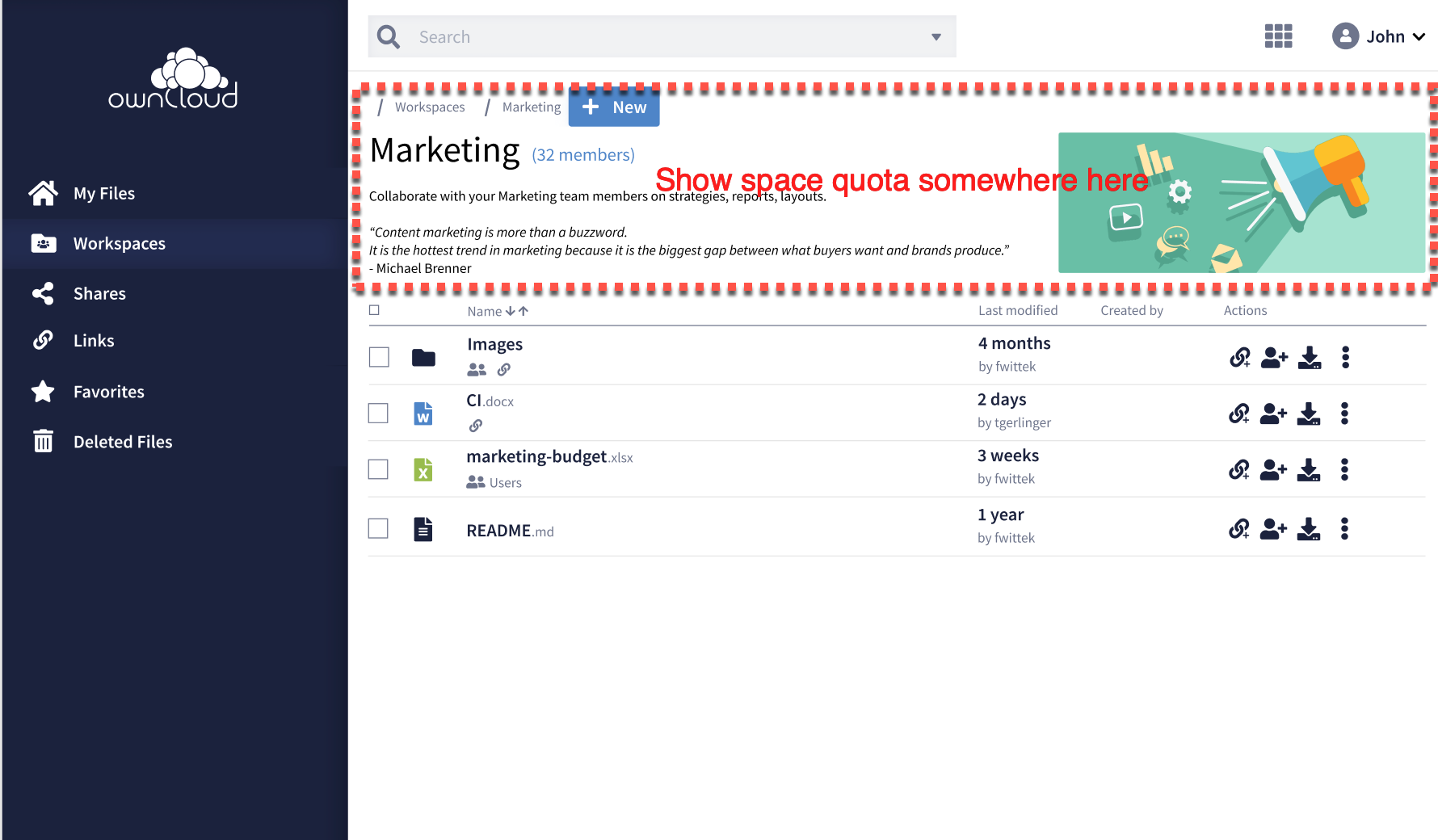Open the John account dropdown

1380,36
